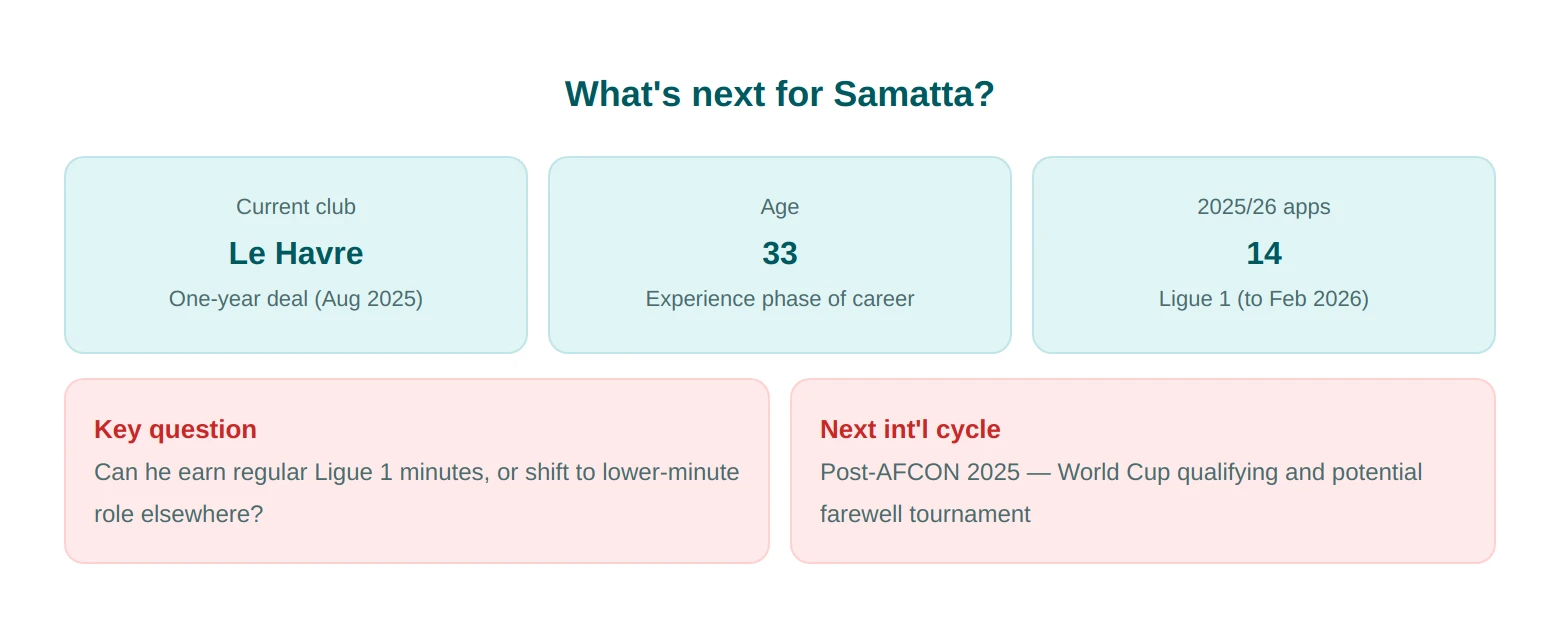Open the Next int'l cycle panel

tap(1143, 471)
